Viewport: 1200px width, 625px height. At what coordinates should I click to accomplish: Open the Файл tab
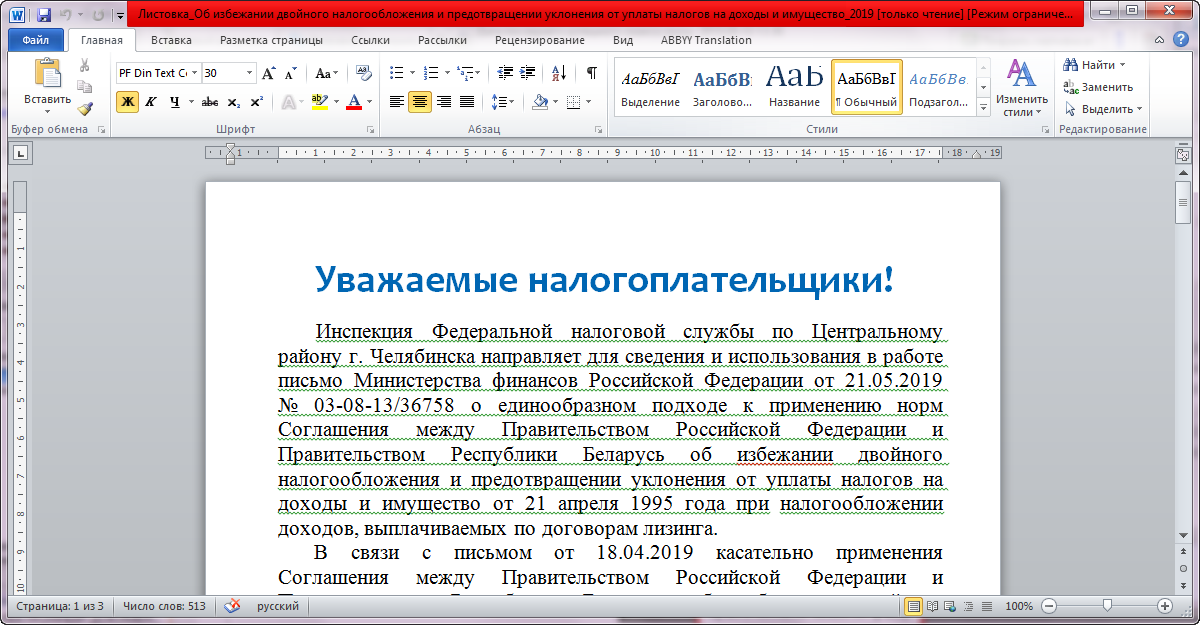pyautogui.click(x=35, y=41)
